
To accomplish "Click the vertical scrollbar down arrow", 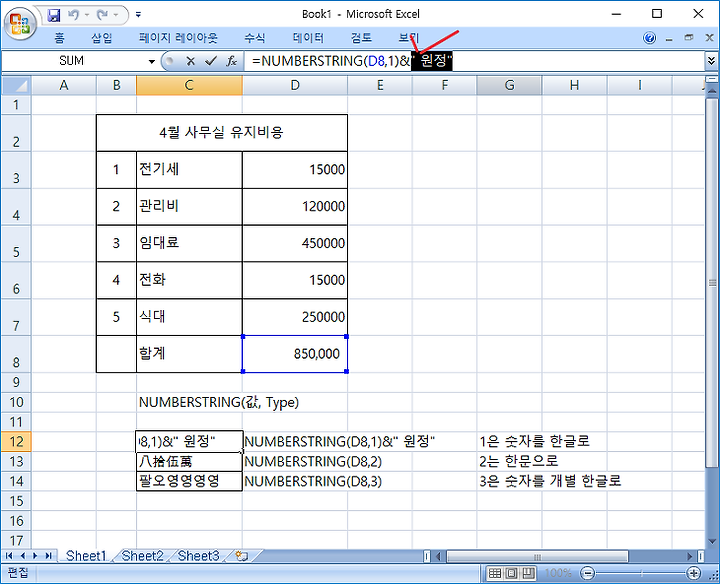I will [712, 542].
